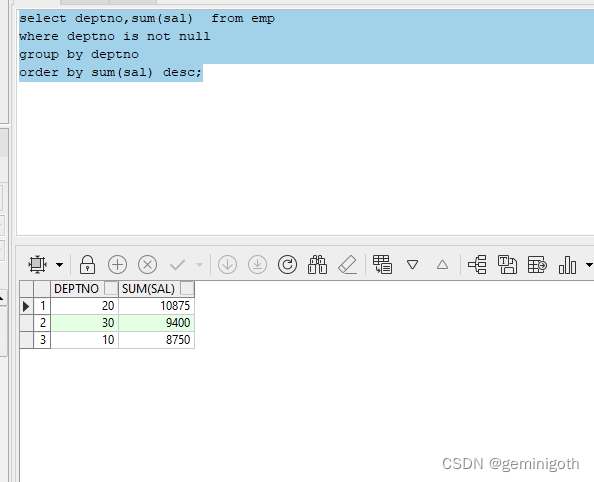Select result row number 1
The image size is (594, 482).
click(42, 306)
